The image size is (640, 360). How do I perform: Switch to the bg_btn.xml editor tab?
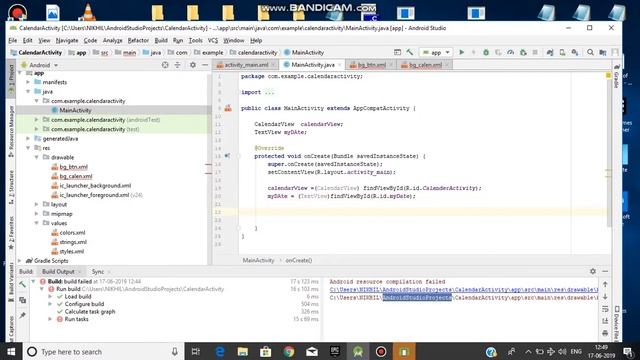coord(371,65)
